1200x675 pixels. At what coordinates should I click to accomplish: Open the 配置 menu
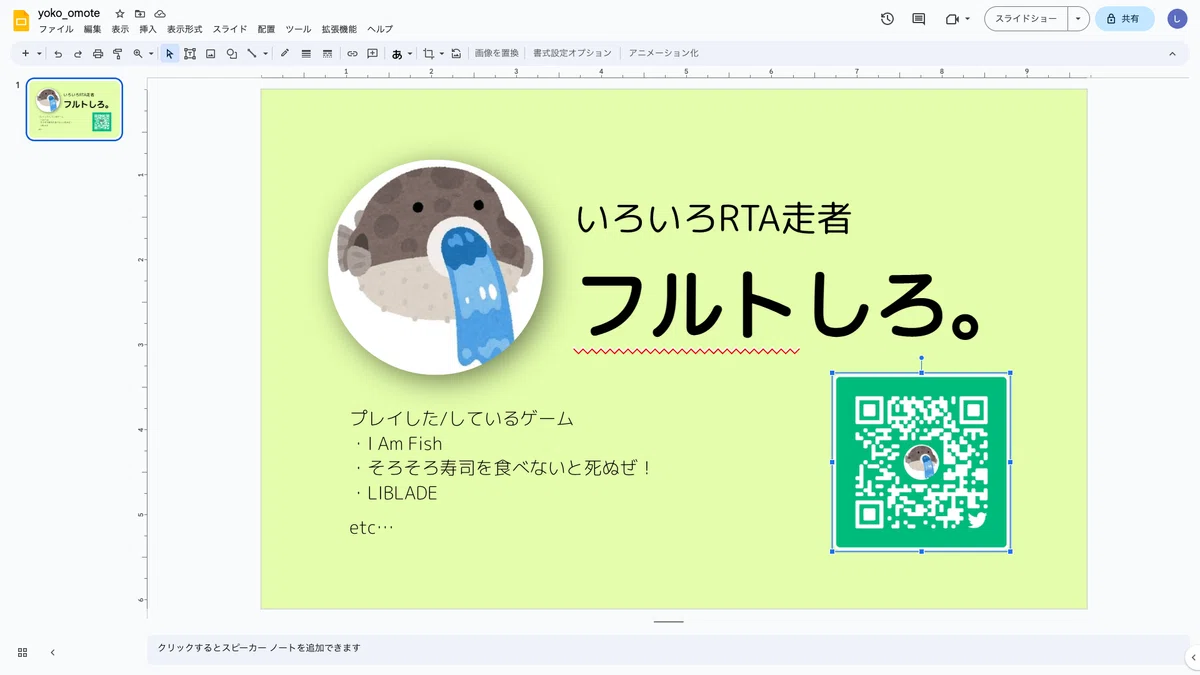coord(266,30)
